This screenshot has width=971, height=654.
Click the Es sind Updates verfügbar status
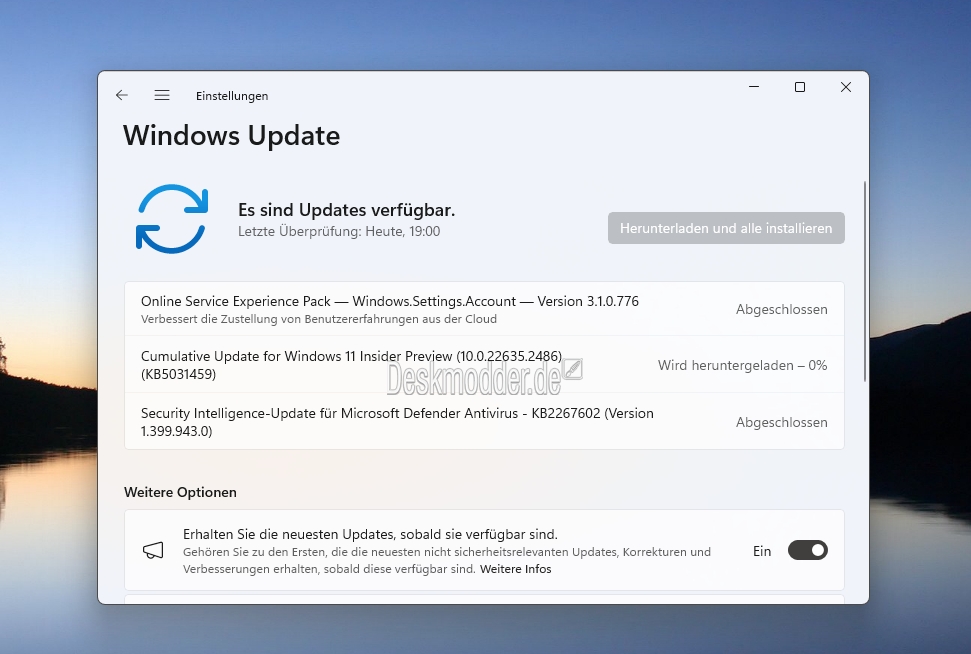[346, 210]
